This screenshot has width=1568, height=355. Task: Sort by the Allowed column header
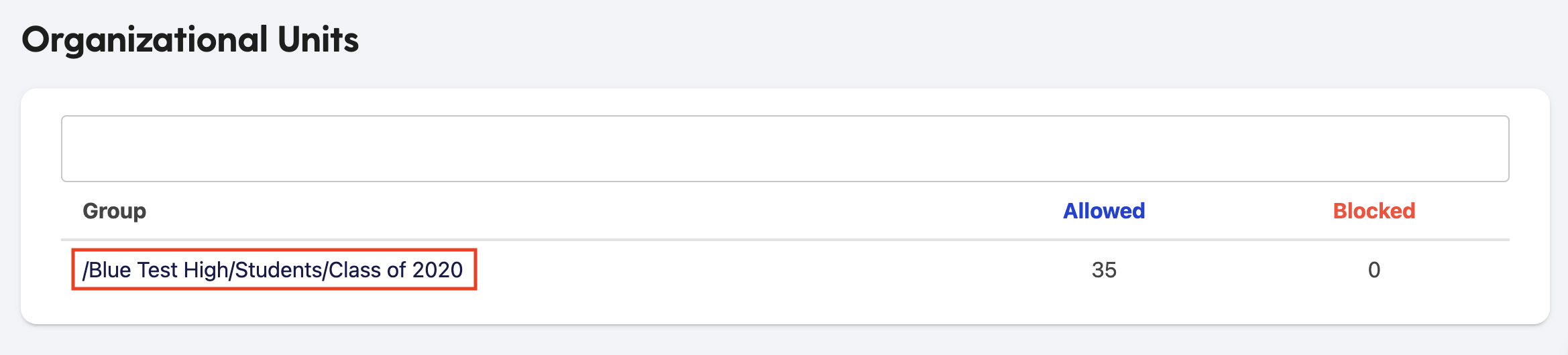pyautogui.click(x=1104, y=211)
